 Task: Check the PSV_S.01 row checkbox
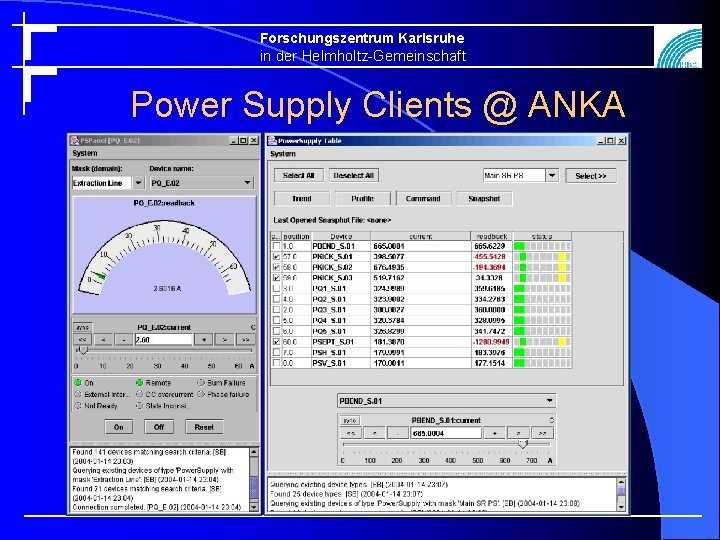(276, 363)
